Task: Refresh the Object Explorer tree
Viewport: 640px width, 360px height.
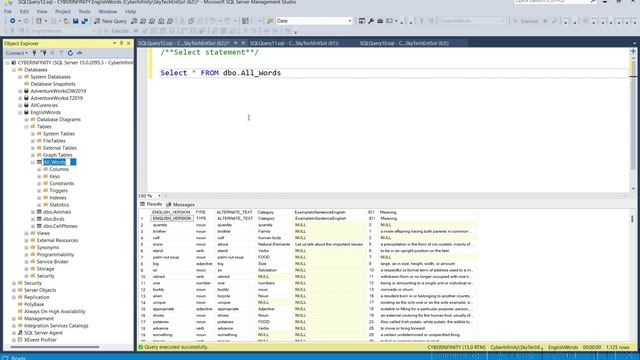Action: click(70, 53)
